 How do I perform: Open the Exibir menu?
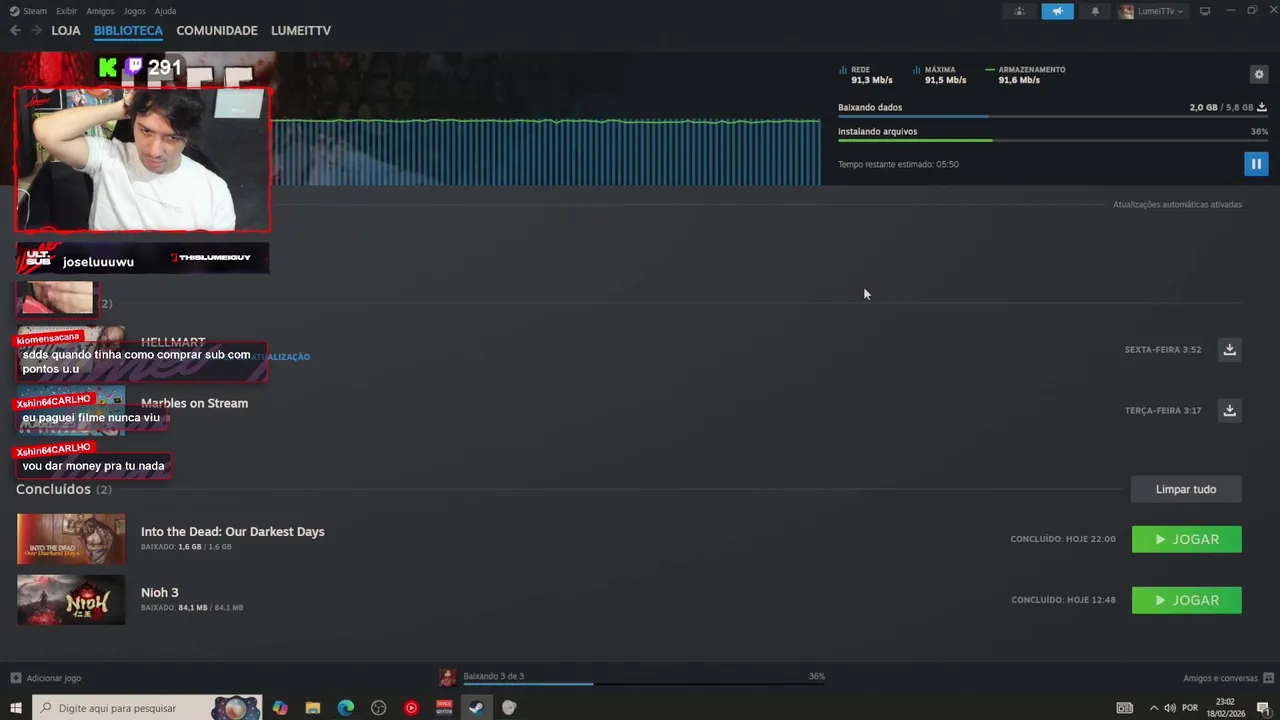66,11
